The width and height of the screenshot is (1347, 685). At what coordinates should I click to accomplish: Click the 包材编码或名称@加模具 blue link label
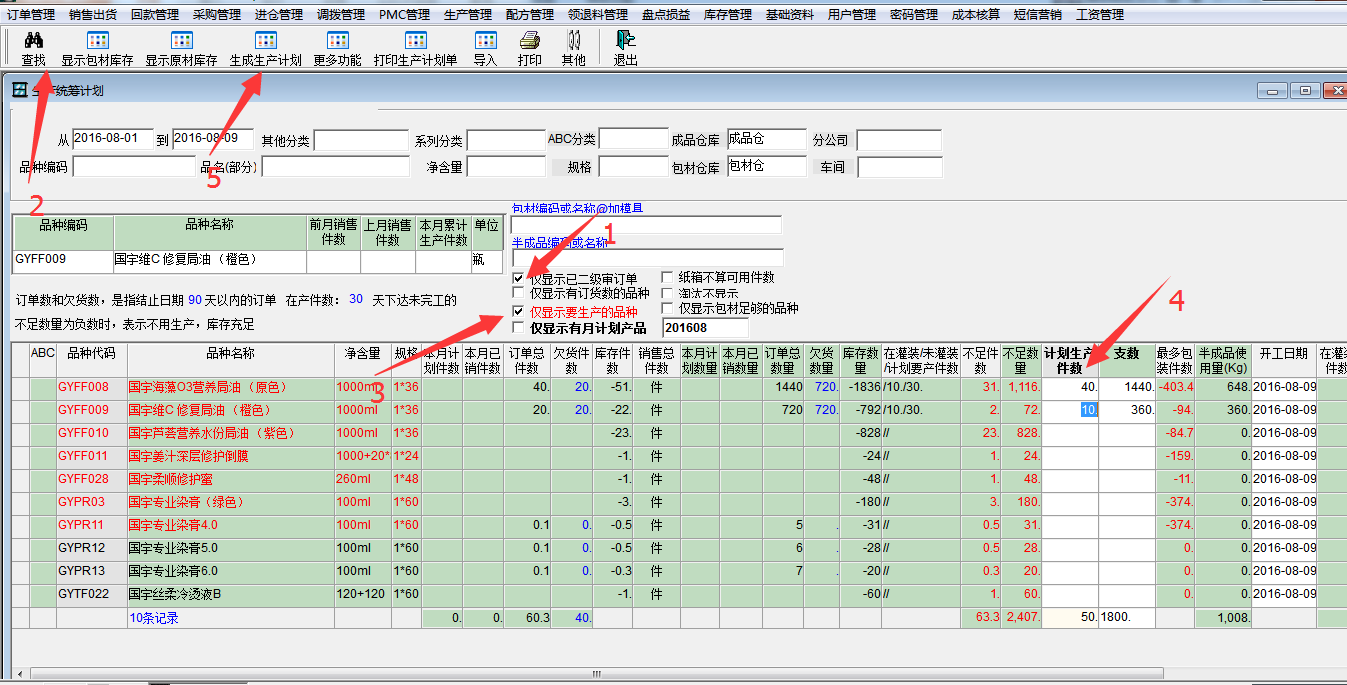tap(577, 208)
